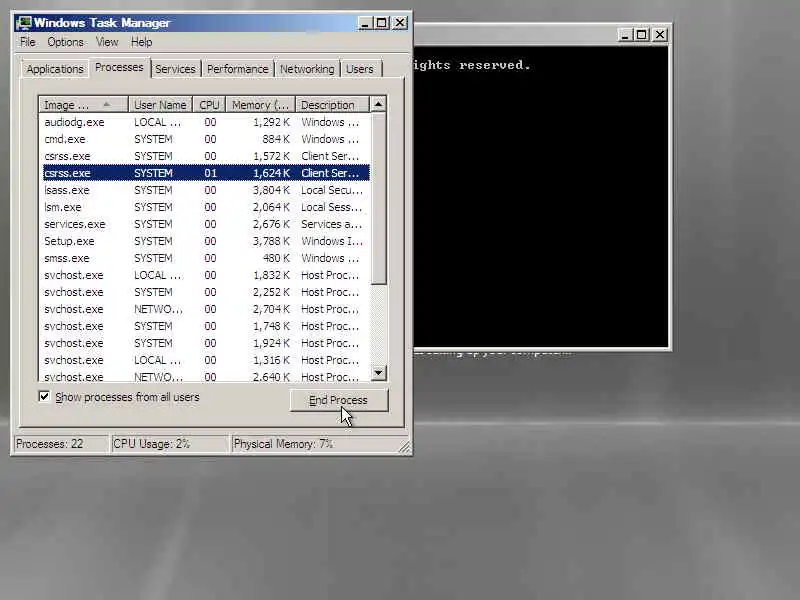Select svchost.exe row using 1,832 K
Image resolution: width=800 pixels, height=600 pixels.
click(205, 275)
